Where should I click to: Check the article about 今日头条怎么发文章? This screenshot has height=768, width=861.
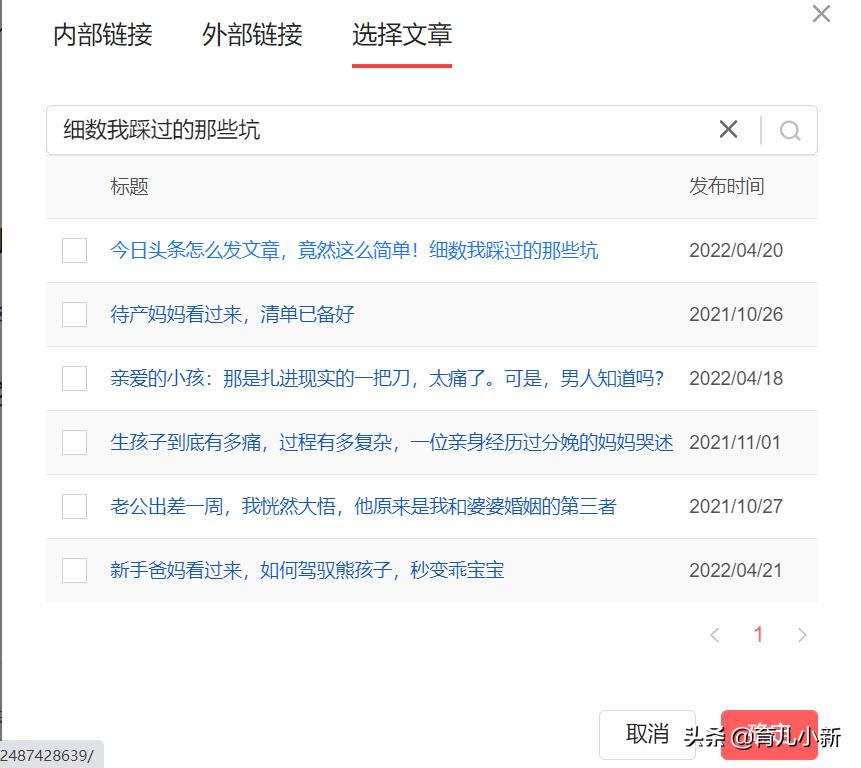point(74,250)
